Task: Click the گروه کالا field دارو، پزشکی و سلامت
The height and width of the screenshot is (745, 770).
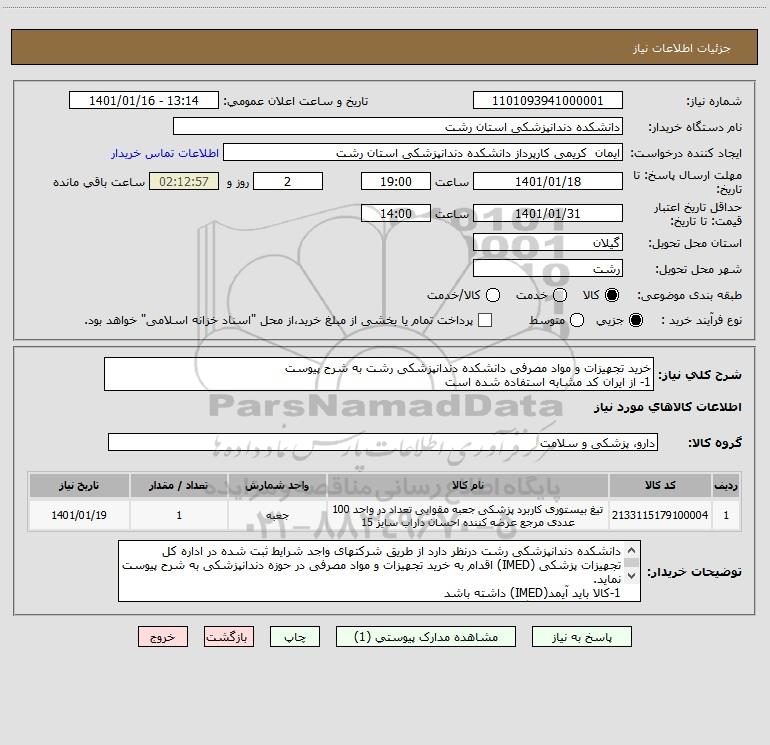Action: 383,442
